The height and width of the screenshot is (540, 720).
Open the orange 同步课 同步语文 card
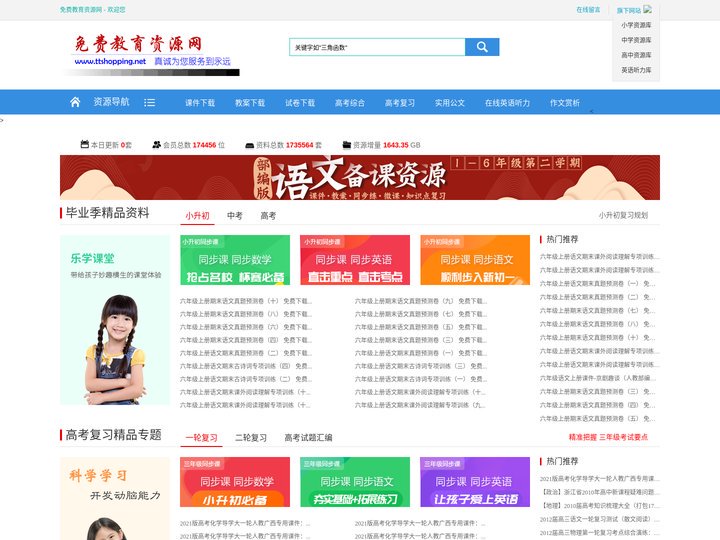[x=475, y=260]
